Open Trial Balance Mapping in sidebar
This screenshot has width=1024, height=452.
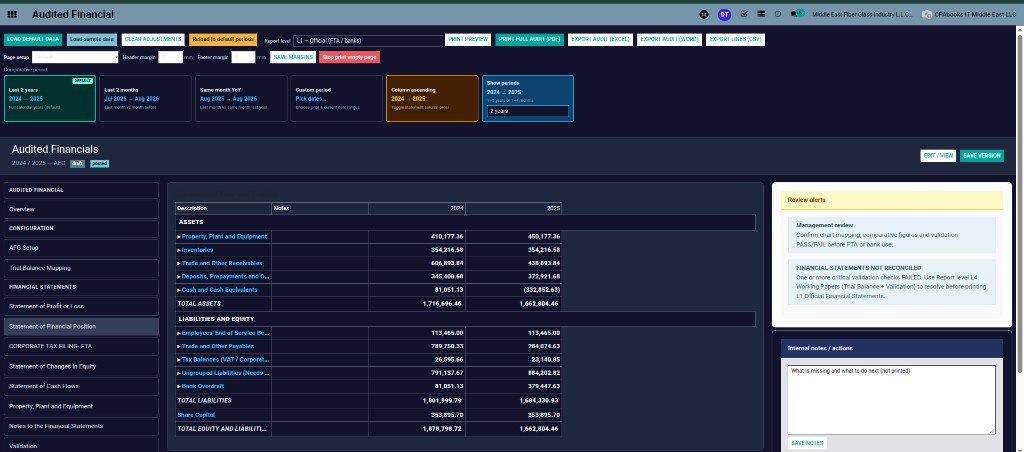pos(81,268)
